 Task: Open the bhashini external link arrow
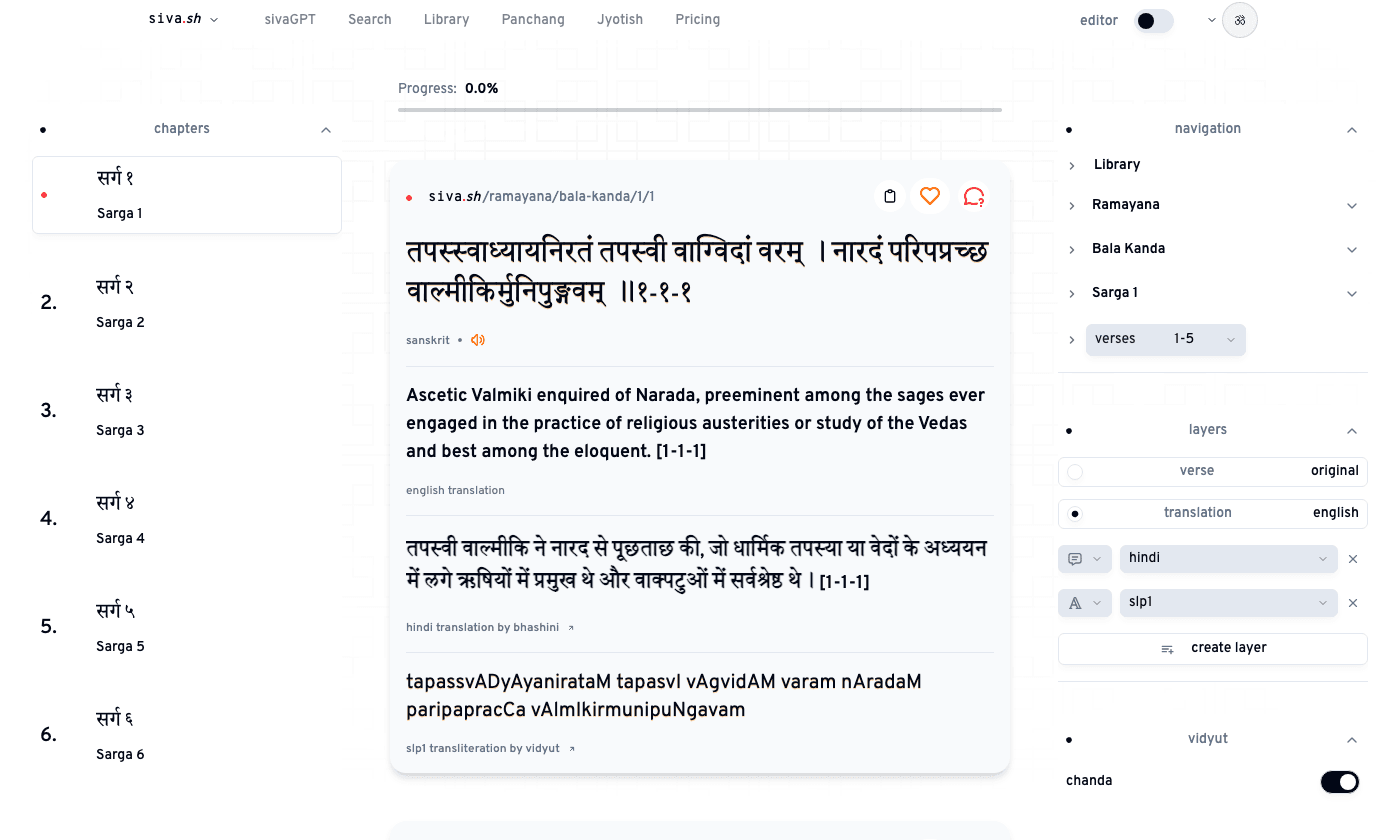click(x=571, y=628)
